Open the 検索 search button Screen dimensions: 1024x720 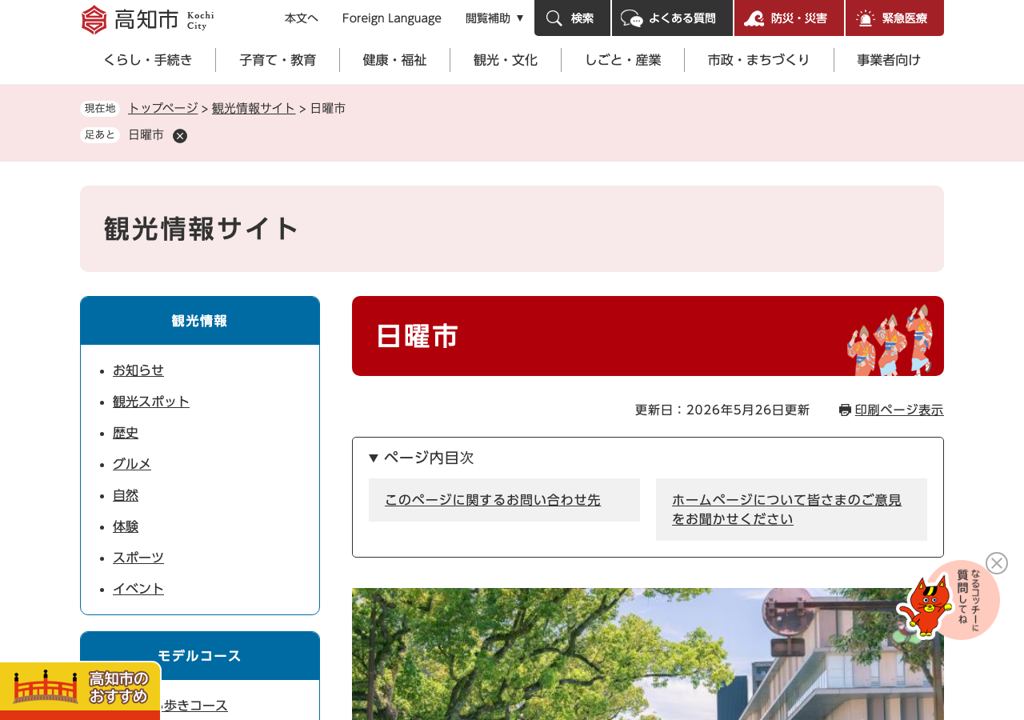tap(572, 18)
